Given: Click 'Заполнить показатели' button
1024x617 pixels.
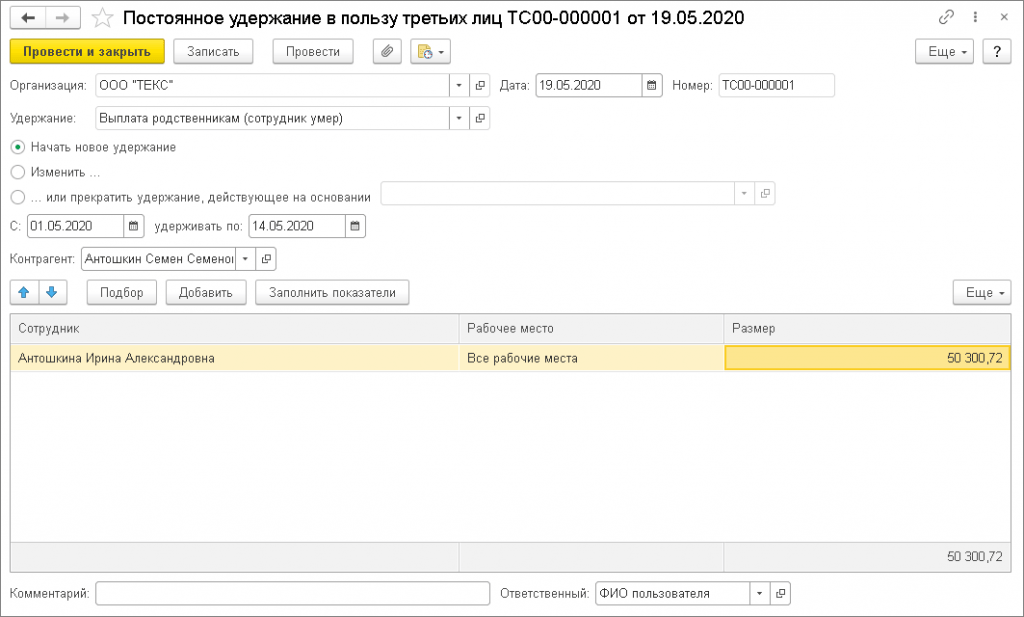Looking at the screenshot, I should tap(332, 293).
